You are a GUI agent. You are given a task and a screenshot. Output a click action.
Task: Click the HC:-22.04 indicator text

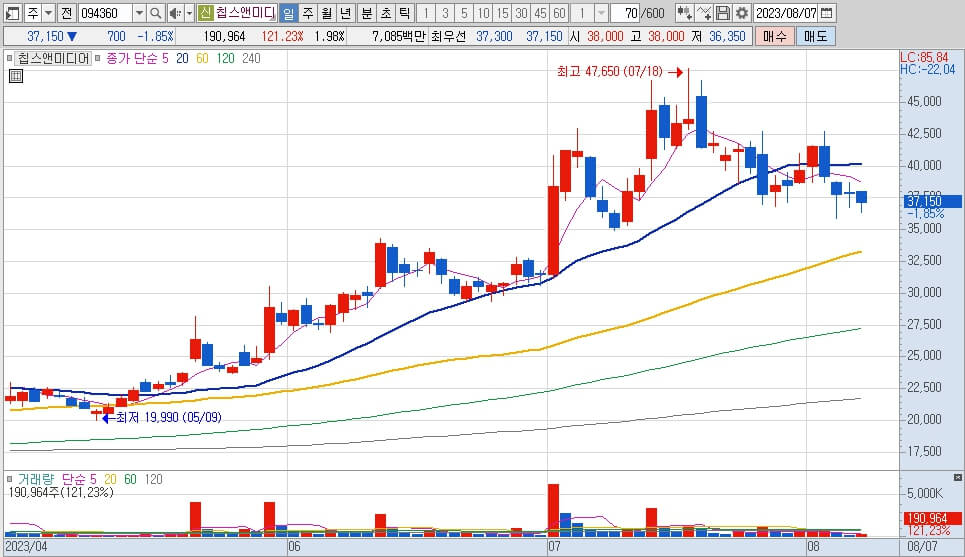click(927, 70)
